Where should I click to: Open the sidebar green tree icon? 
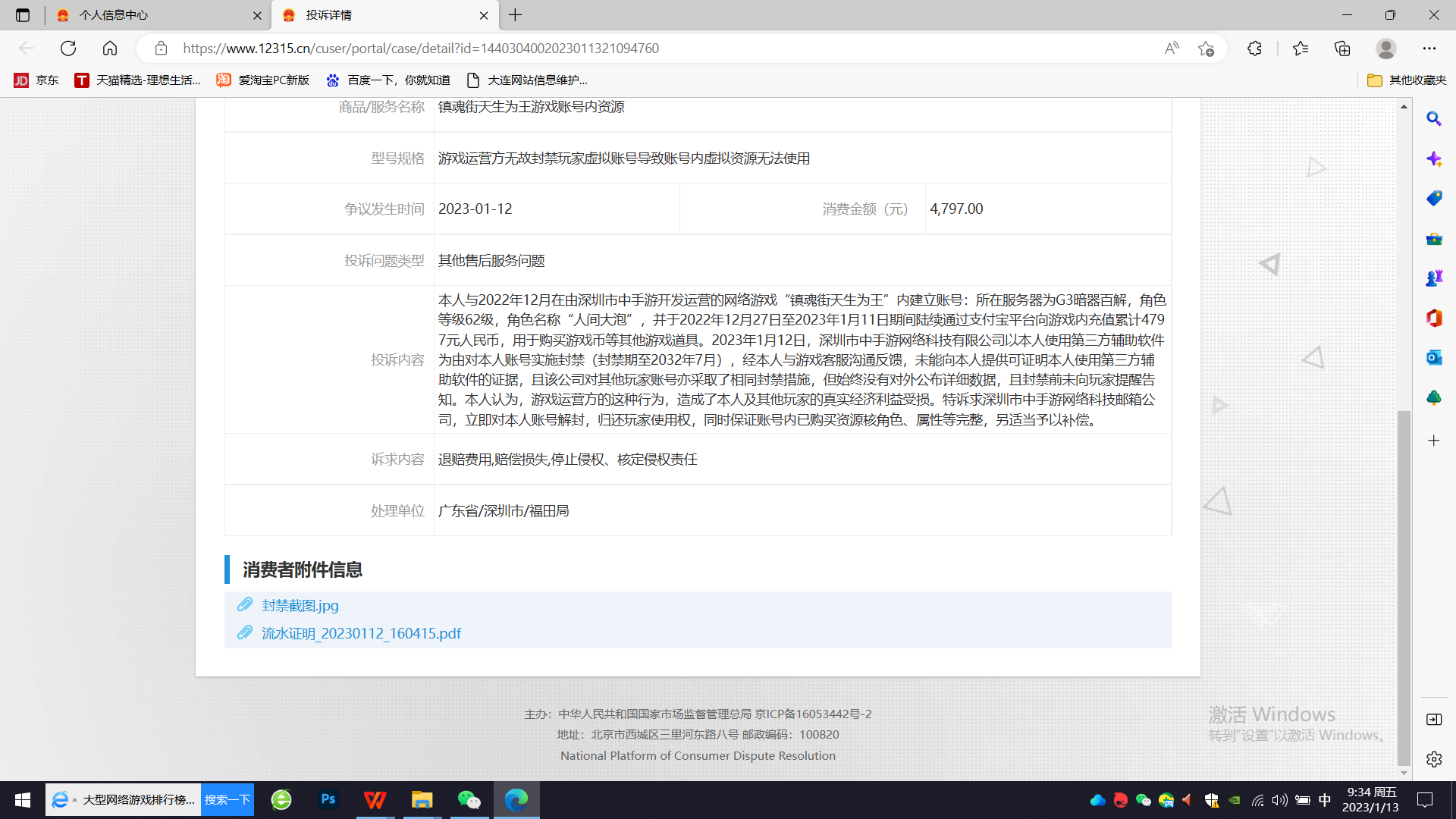pos(1434,398)
